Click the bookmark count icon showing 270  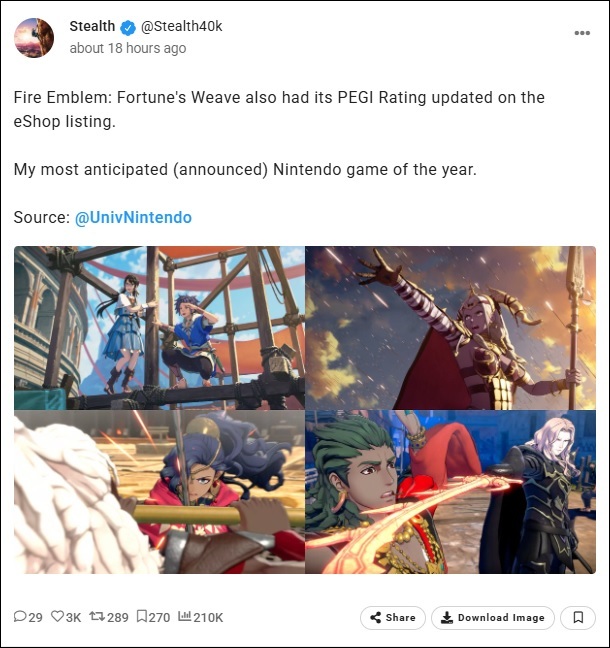coord(141,617)
